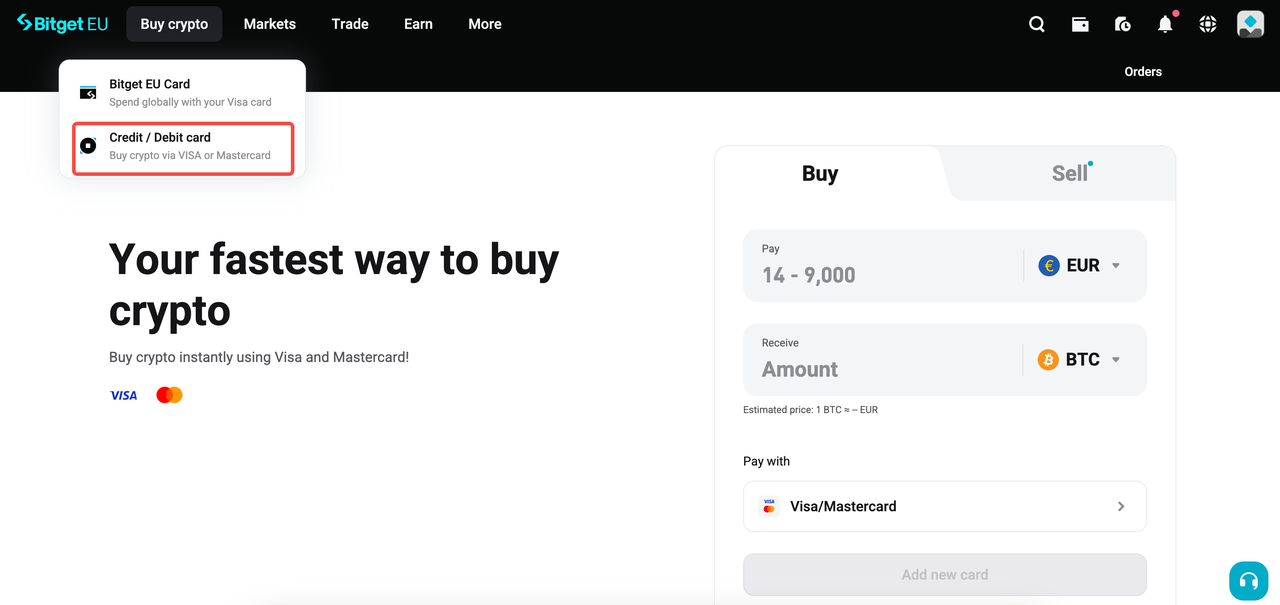This screenshot has width=1280, height=605.
Task: Expand Visa/Mastercard payment method chevron
Action: (1121, 506)
